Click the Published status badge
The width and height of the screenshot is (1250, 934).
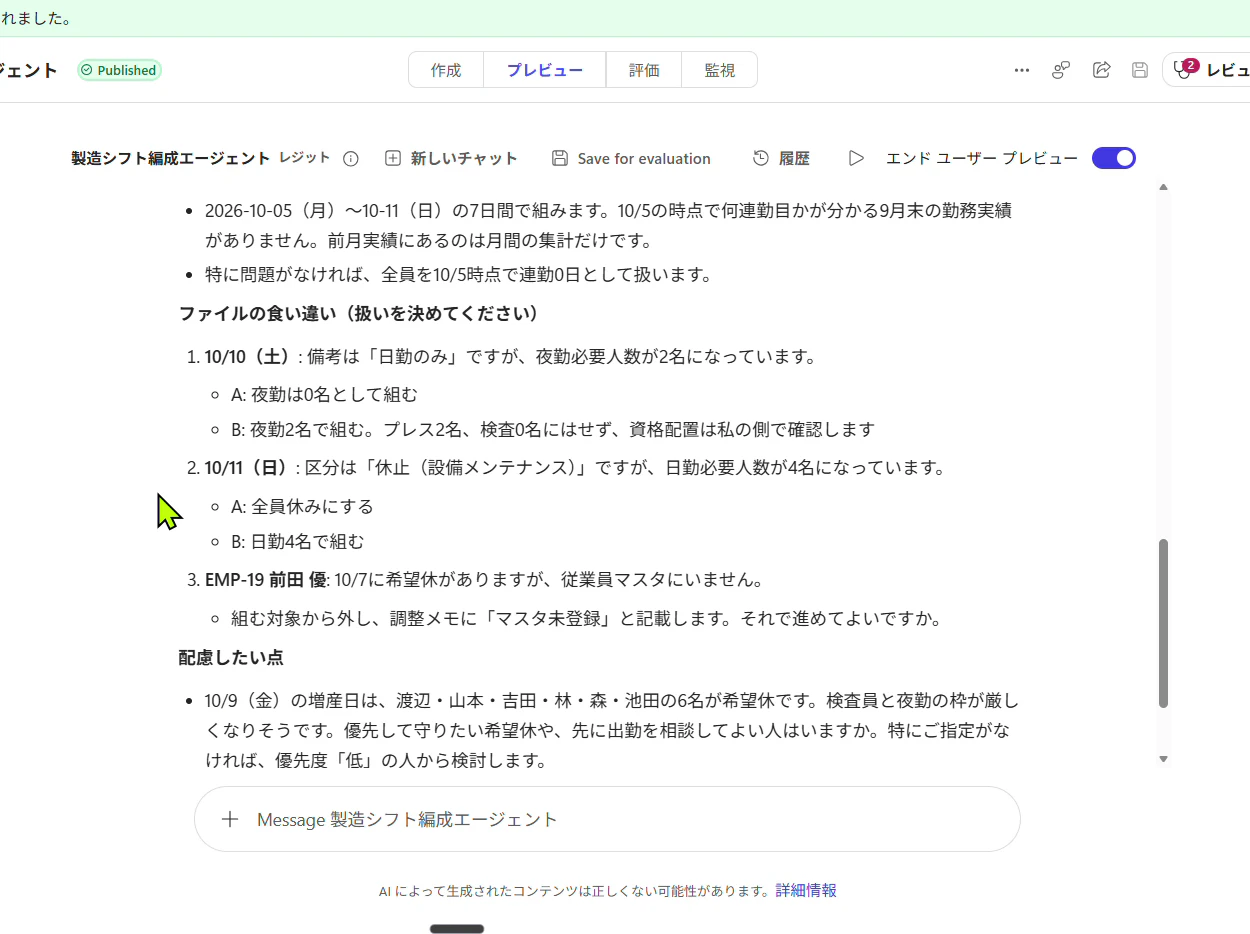click(x=119, y=70)
